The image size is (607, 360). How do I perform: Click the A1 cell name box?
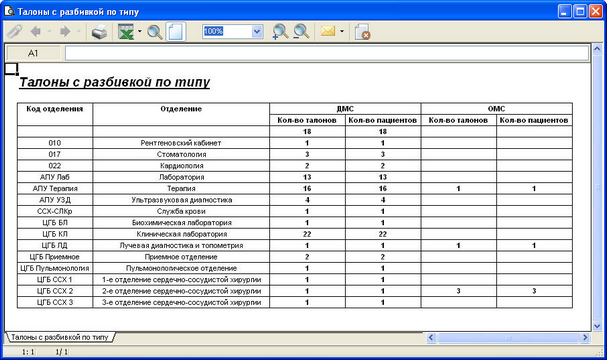[x=33, y=53]
